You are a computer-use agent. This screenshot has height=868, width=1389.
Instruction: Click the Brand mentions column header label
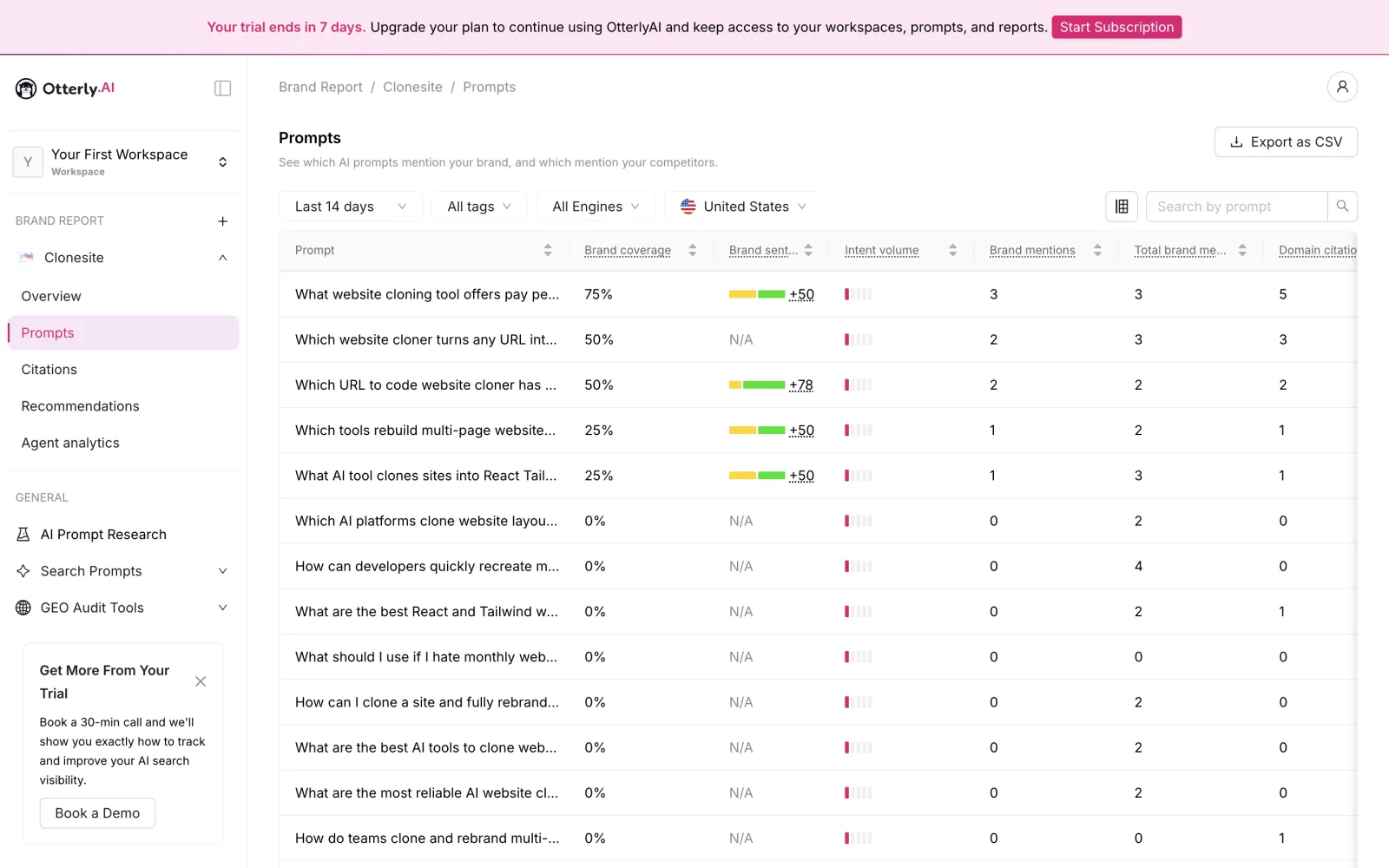pyautogui.click(x=1032, y=250)
